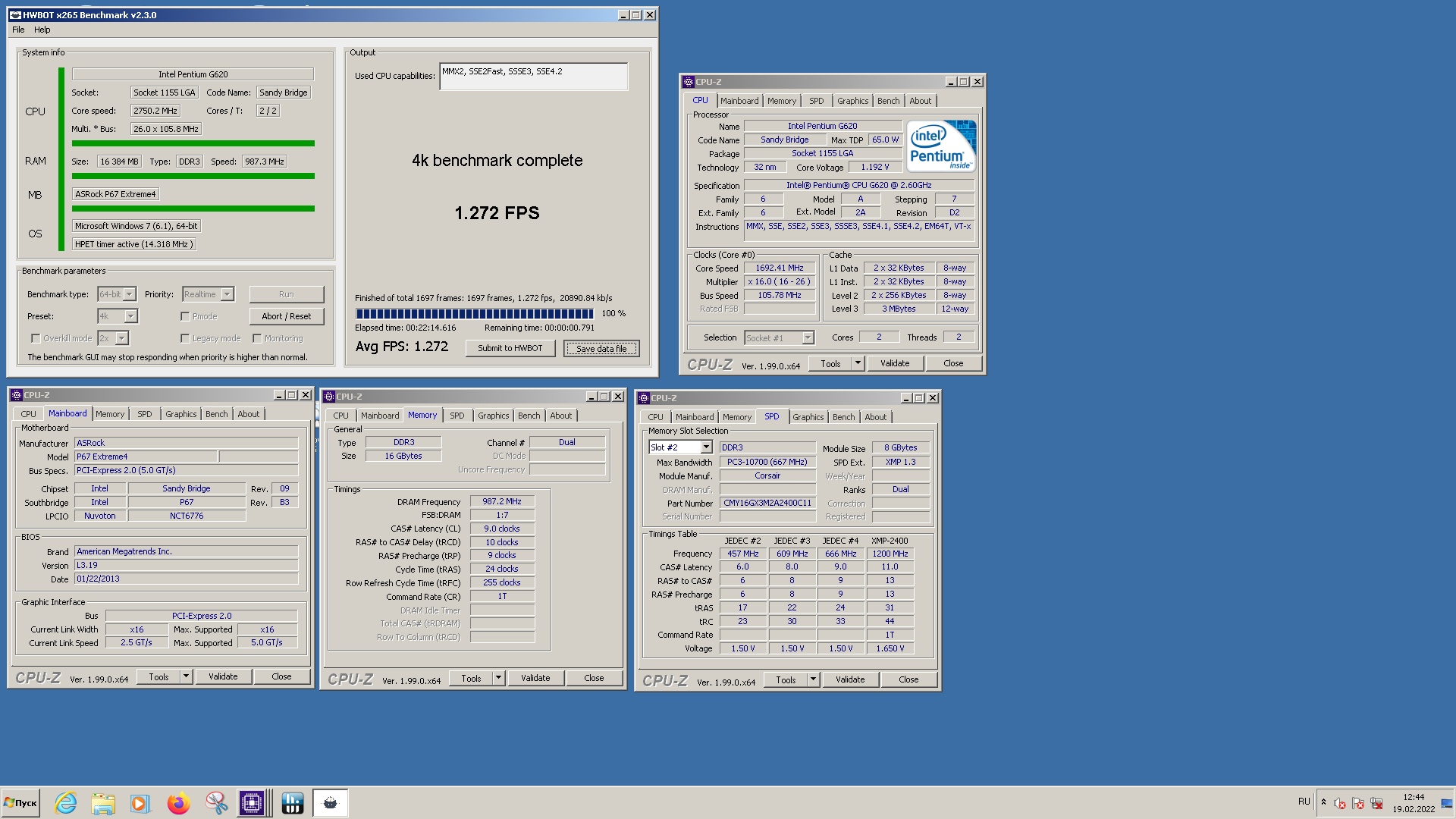Open the Slot #2 memory slot dropdown
Image resolution: width=1456 pixels, height=819 pixels.
pos(706,447)
